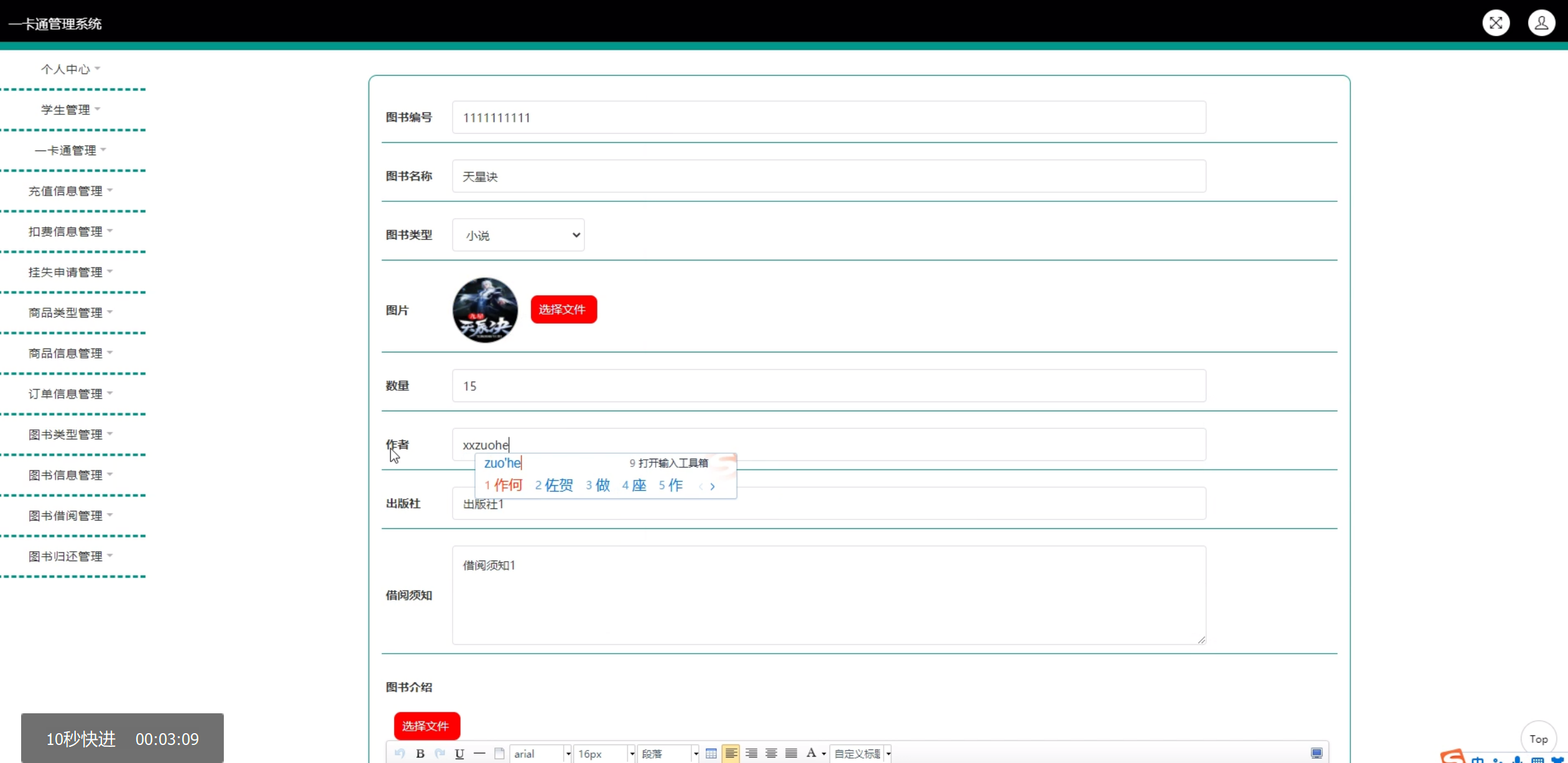
Task: Click the undo arrow in editor toolbar
Action: [x=400, y=754]
